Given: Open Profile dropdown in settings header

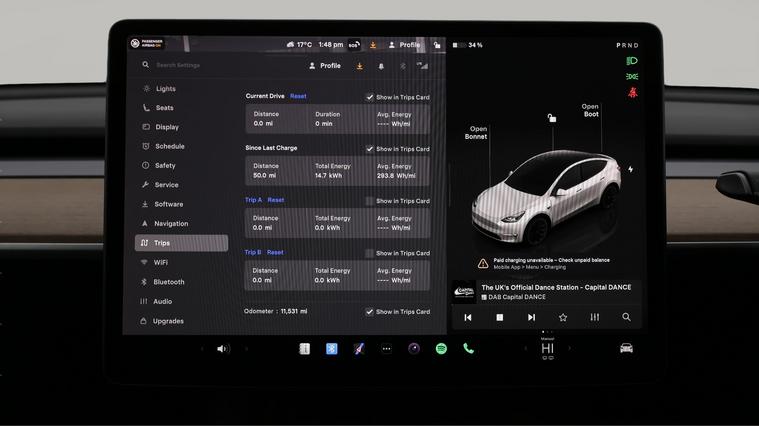Looking at the screenshot, I should pos(324,66).
